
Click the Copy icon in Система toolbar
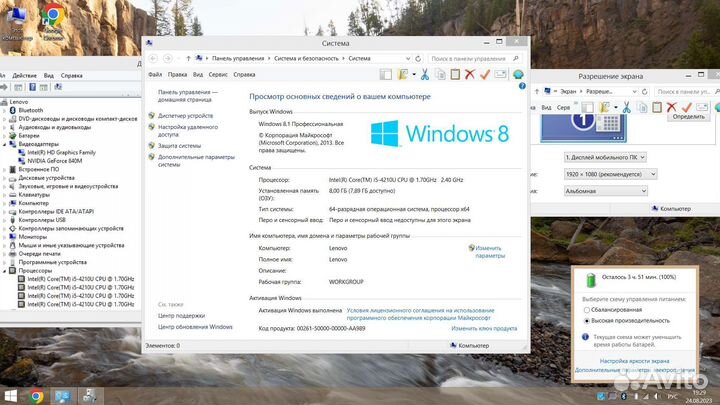tap(440, 74)
